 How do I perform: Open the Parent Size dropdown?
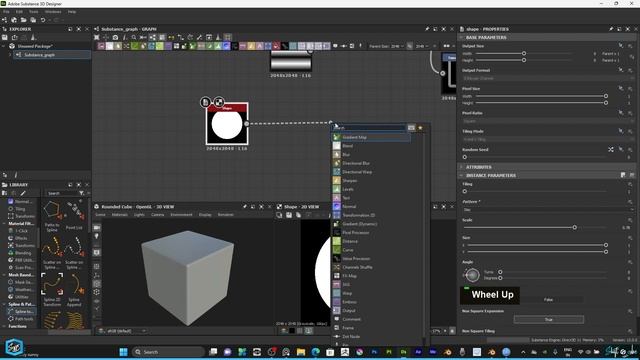pos(397,46)
